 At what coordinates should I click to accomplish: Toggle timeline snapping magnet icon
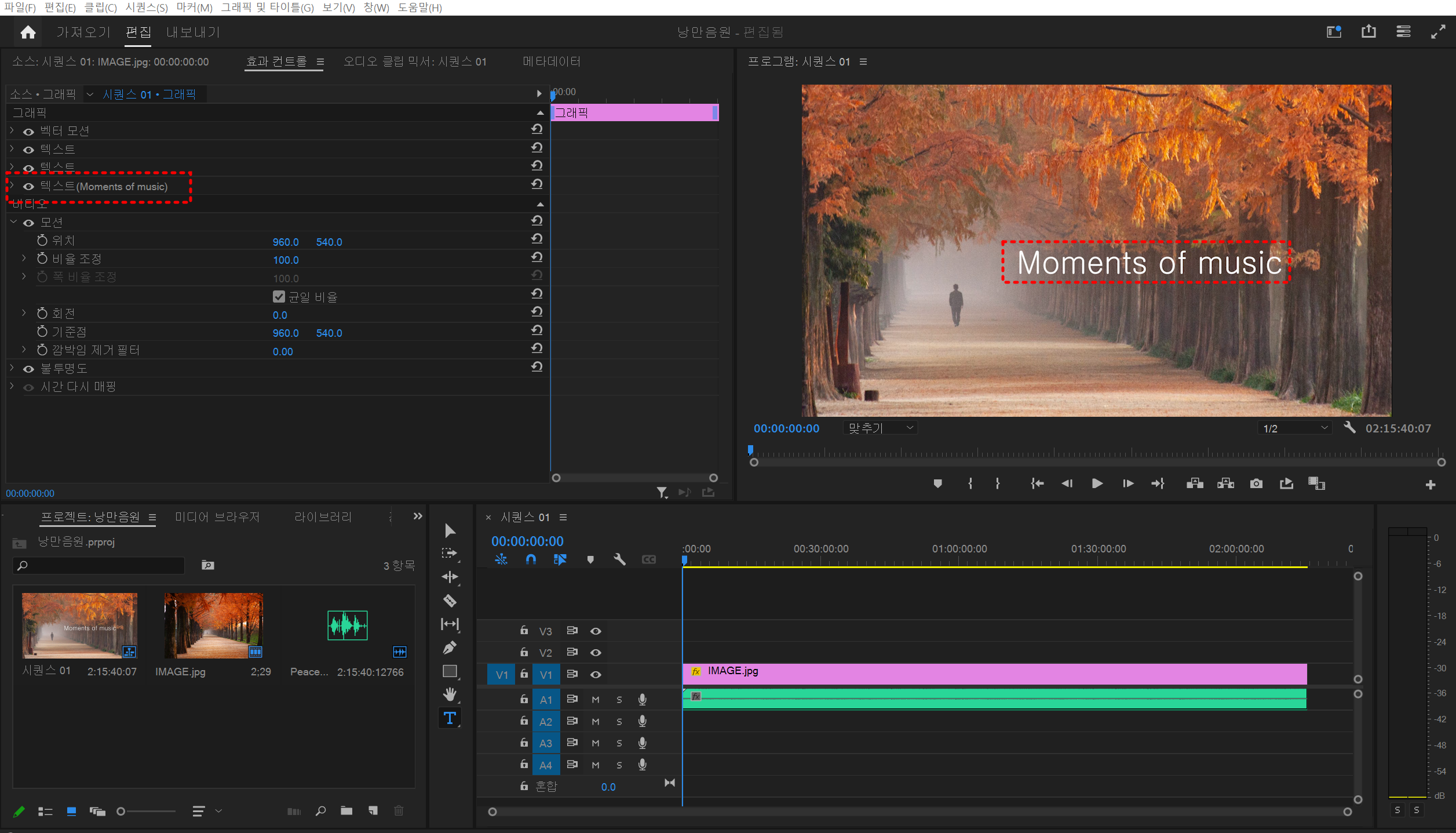531,559
